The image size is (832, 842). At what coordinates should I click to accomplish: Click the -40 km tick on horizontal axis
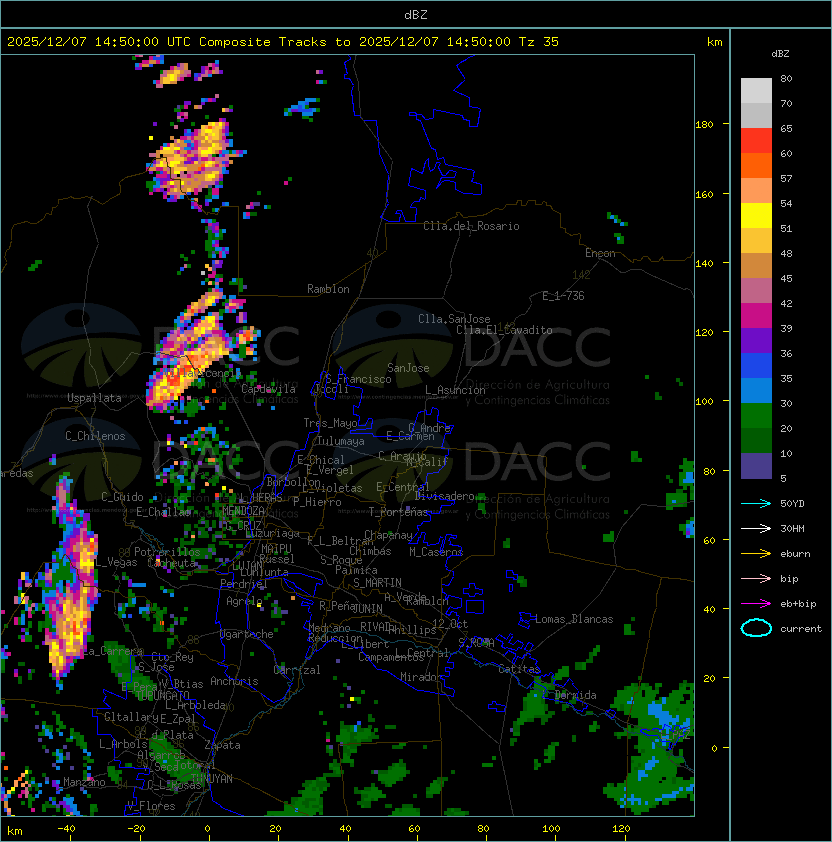67,829
